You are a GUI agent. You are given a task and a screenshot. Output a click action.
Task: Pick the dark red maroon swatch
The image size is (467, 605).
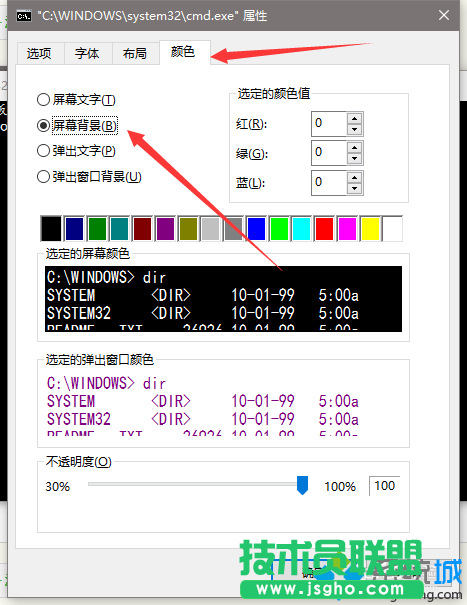(142, 229)
